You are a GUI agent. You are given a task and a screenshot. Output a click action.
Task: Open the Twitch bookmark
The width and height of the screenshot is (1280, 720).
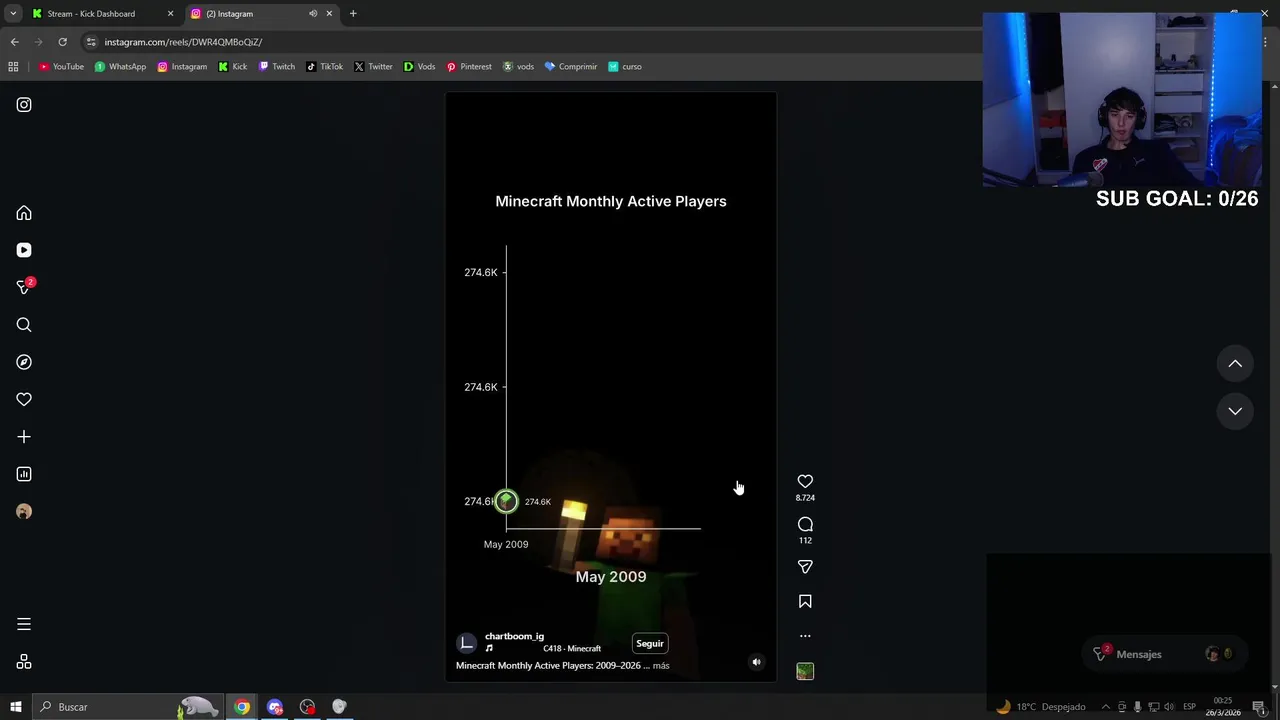277,67
